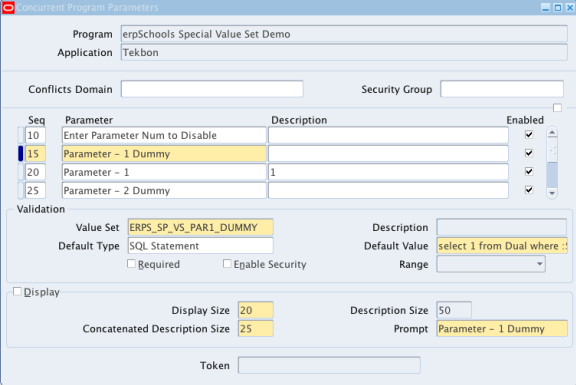Select parameter Enter Parameter Num to Disable
This screenshot has width=576, height=385.
(x=164, y=135)
